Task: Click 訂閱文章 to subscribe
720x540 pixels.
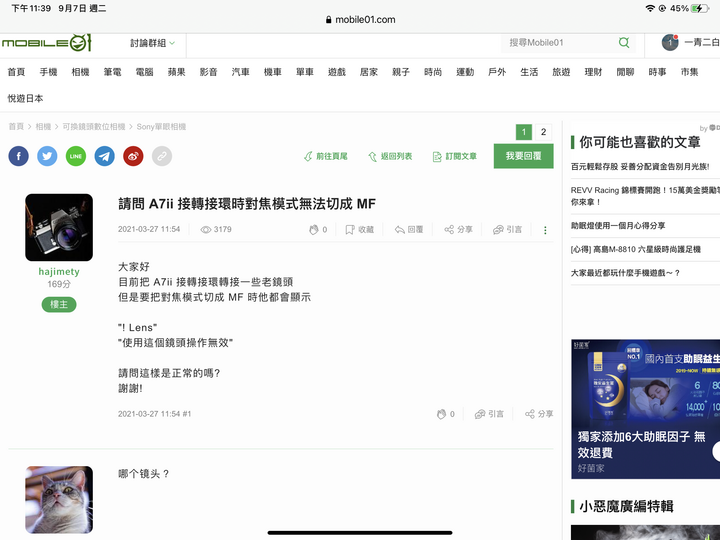Action: tap(455, 157)
